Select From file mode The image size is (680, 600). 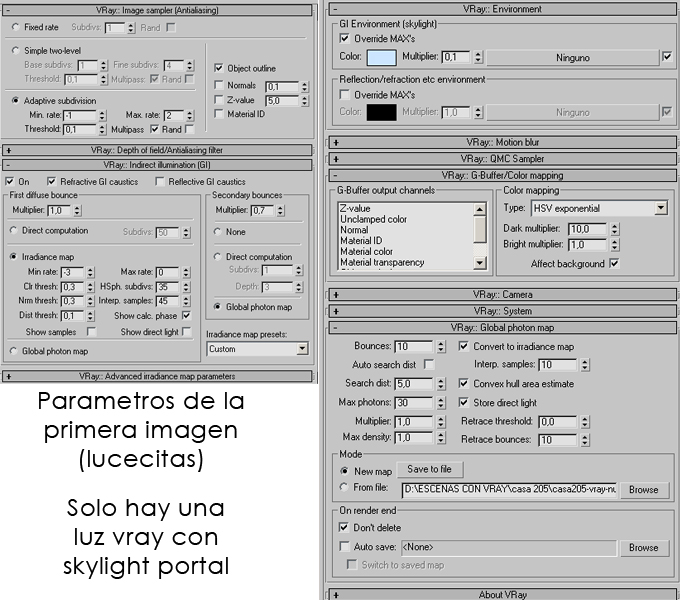(x=344, y=487)
